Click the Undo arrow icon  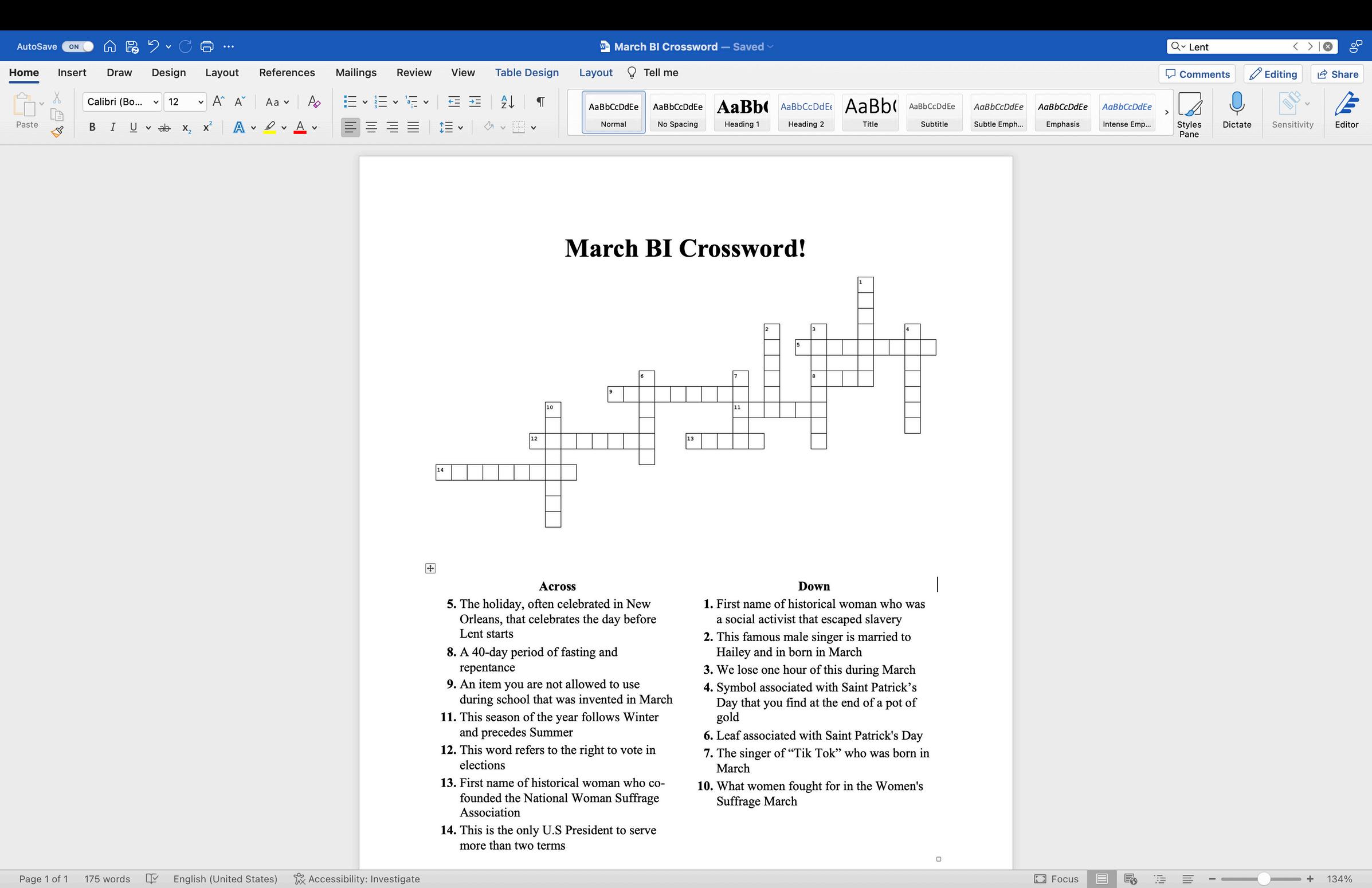[x=153, y=46]
